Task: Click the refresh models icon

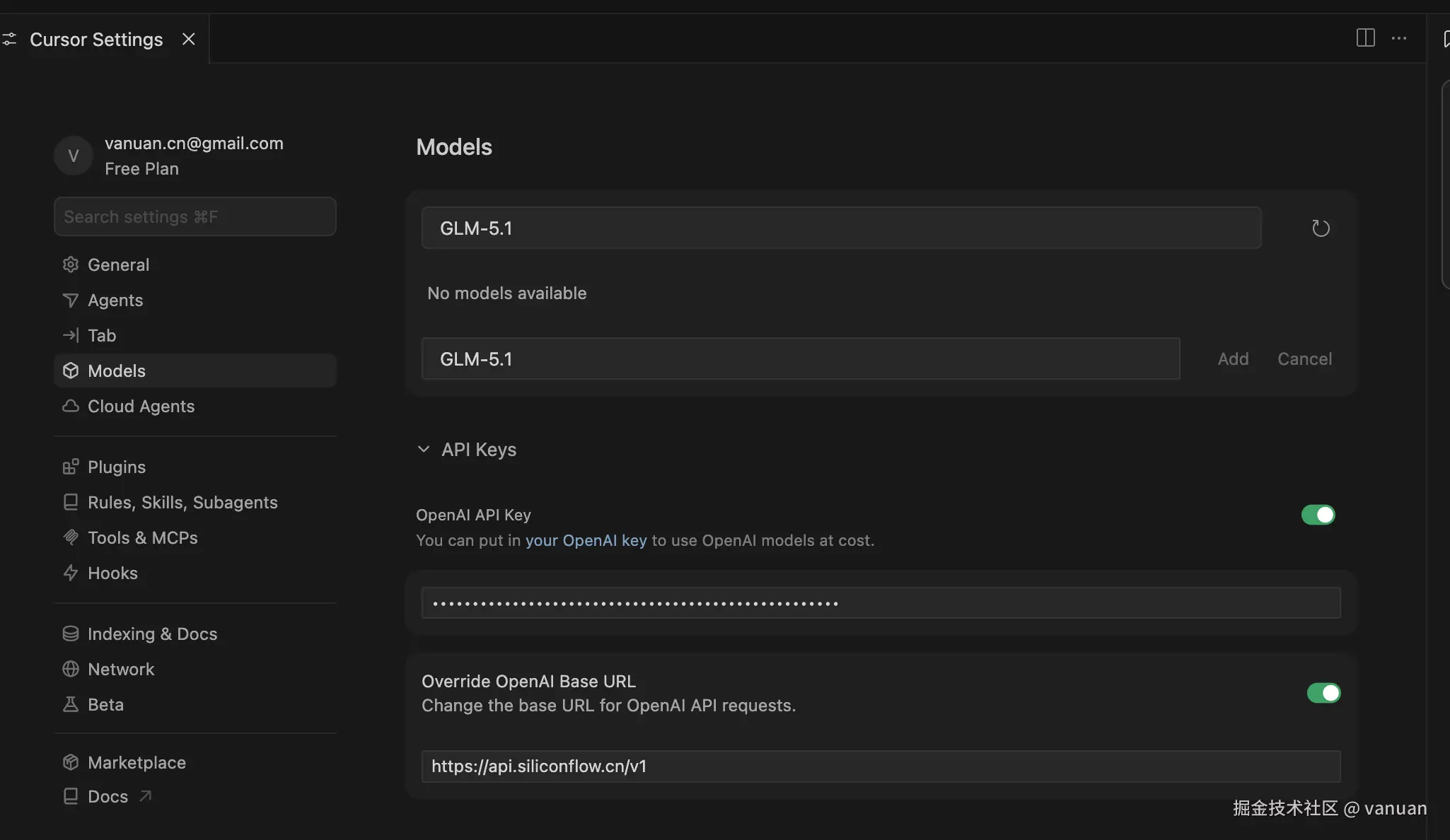Action: tap(1320, 228)
